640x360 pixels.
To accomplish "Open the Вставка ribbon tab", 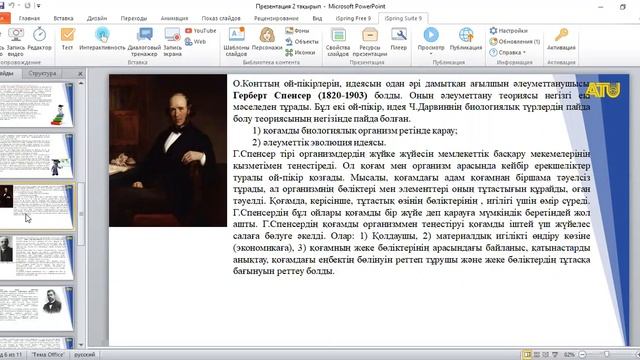I will click(63, 18).
